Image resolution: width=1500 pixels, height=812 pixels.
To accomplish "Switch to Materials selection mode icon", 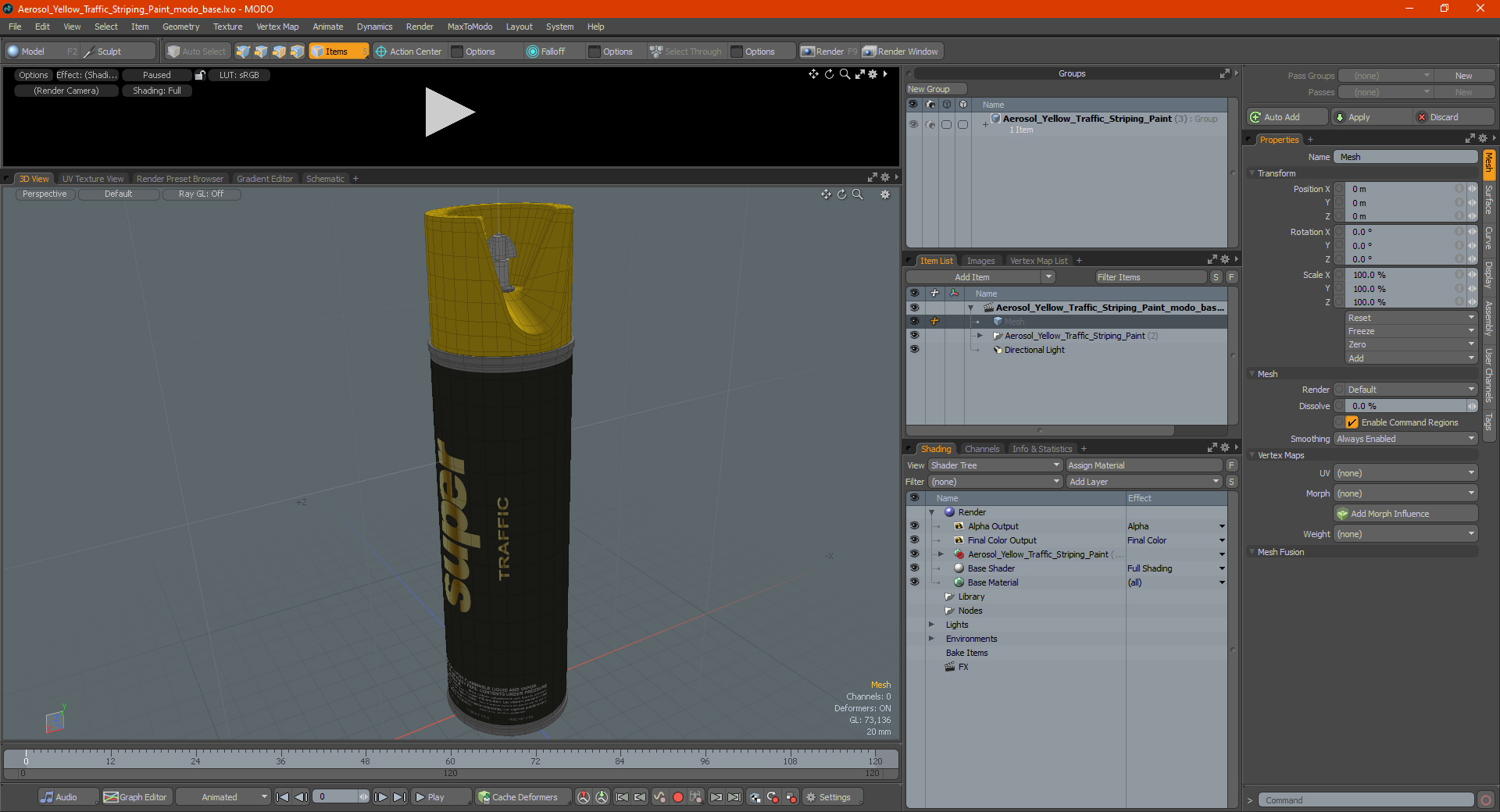I will 297,52.
